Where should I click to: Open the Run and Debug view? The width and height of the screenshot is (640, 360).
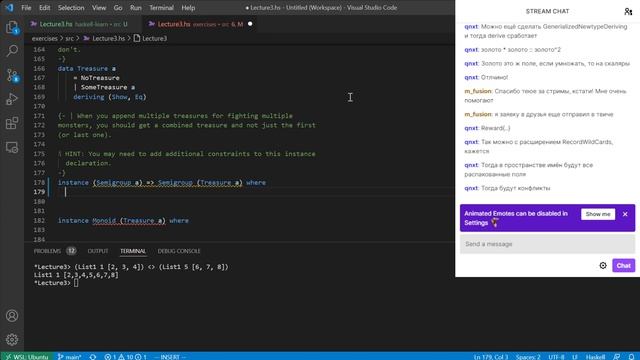click(x=12, y=99)
